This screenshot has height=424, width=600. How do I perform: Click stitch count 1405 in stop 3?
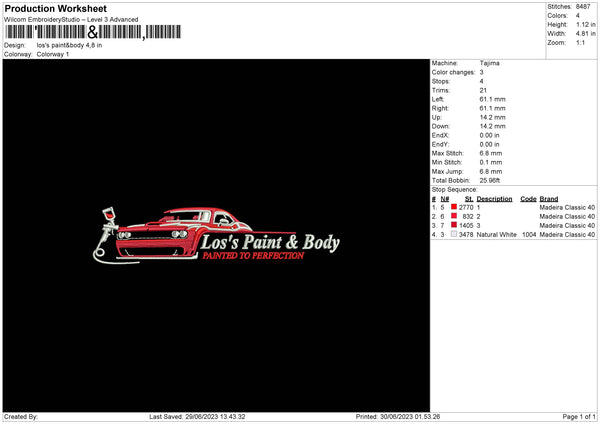[x=466, y=226]
